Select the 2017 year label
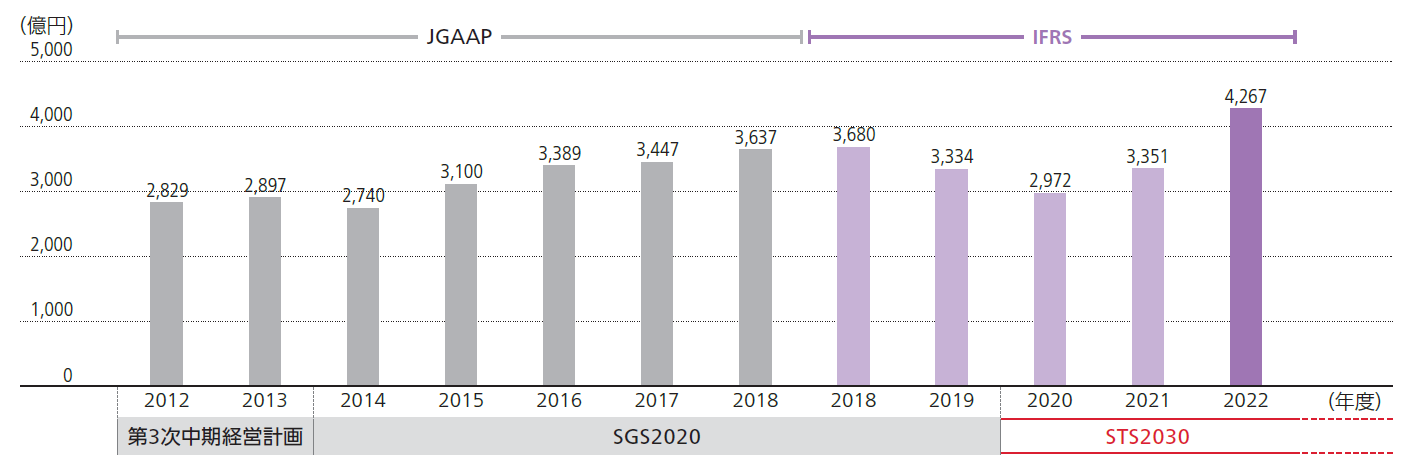Screen dimensions: 1410x466 tap(657, 401)
